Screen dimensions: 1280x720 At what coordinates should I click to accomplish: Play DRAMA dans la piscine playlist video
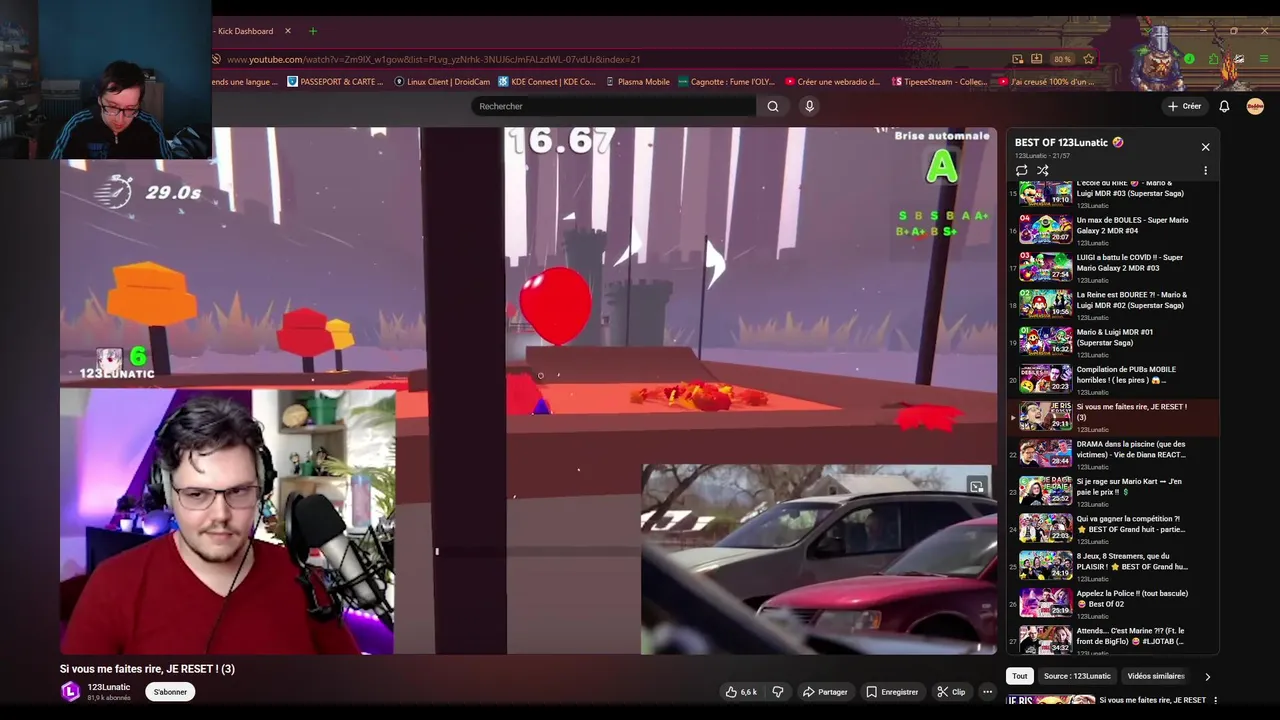[x=1115, y=454]
